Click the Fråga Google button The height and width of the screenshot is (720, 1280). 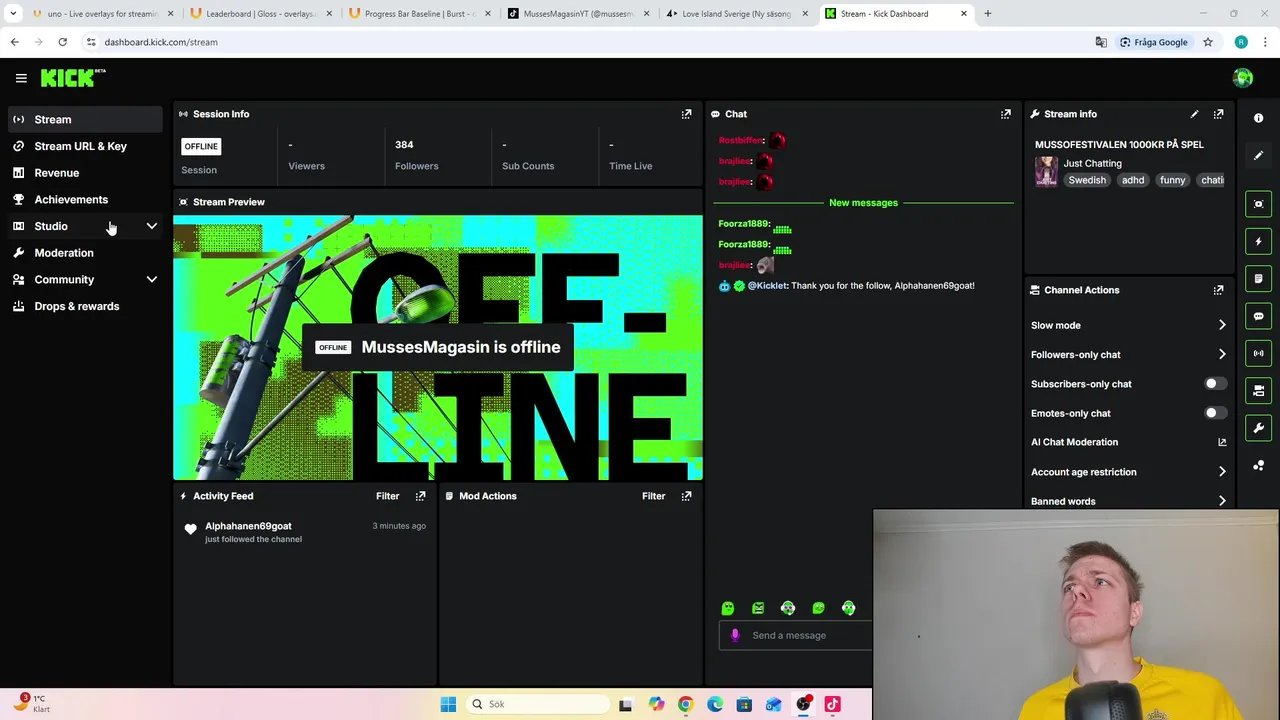click(x=1154, y=42)
